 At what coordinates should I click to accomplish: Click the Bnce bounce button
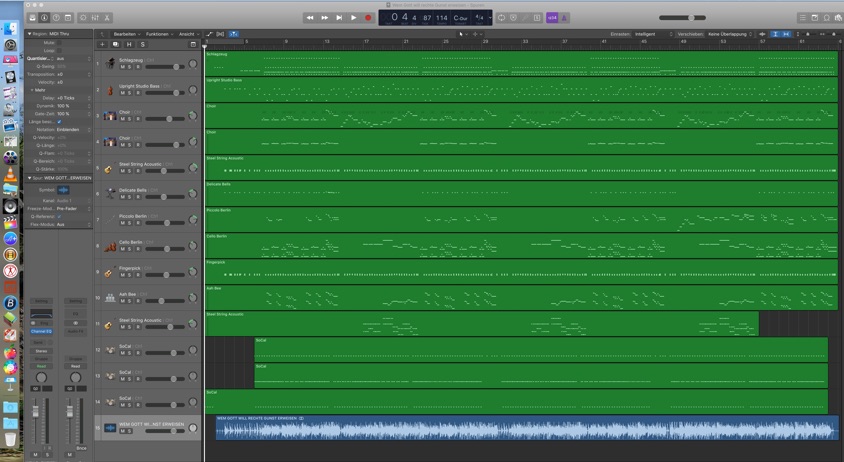pos(81,448)
